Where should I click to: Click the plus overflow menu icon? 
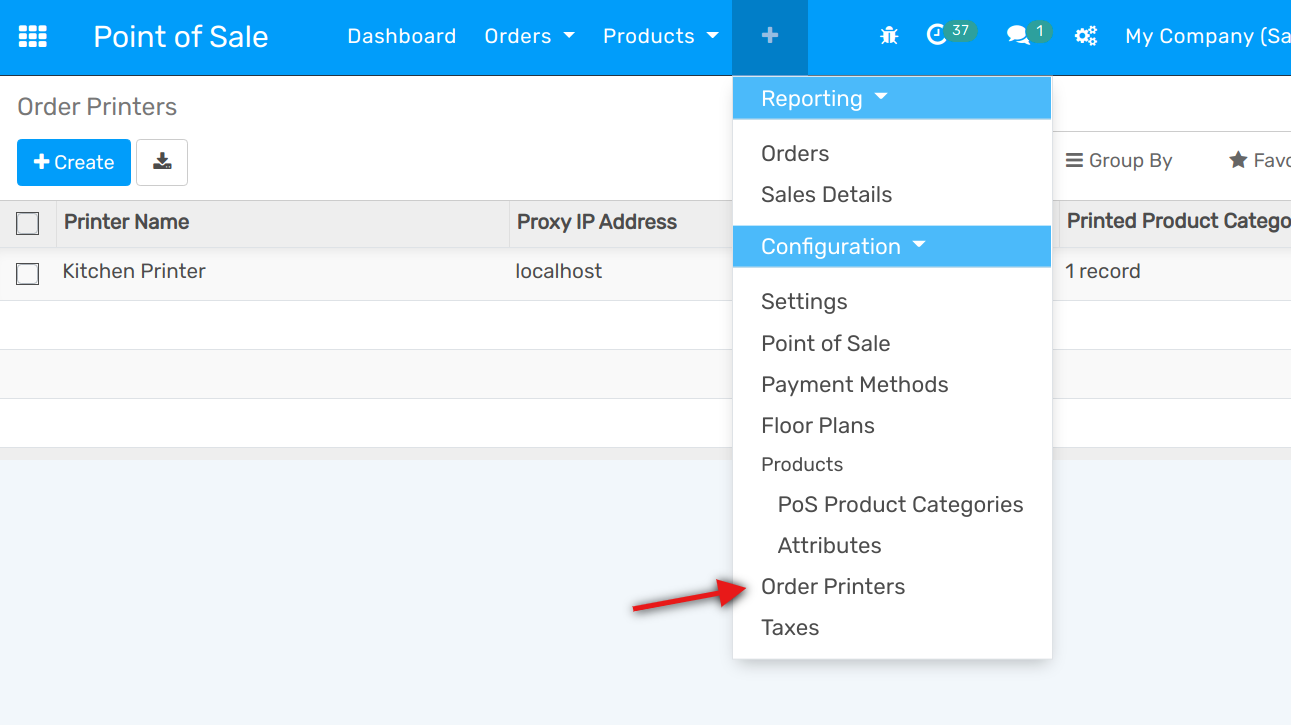[769, 37]
